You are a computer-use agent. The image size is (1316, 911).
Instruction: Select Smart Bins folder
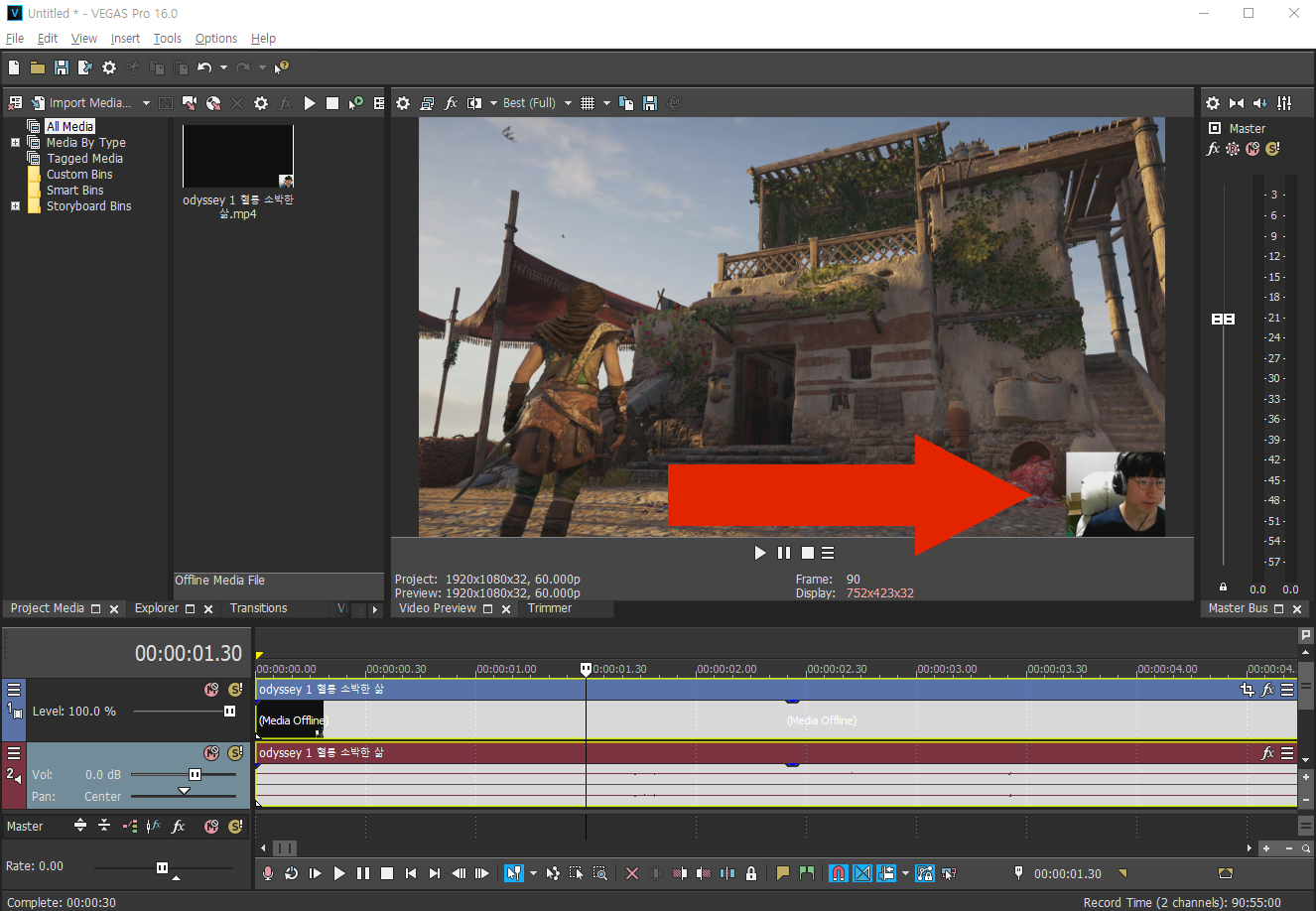[74, 191]
